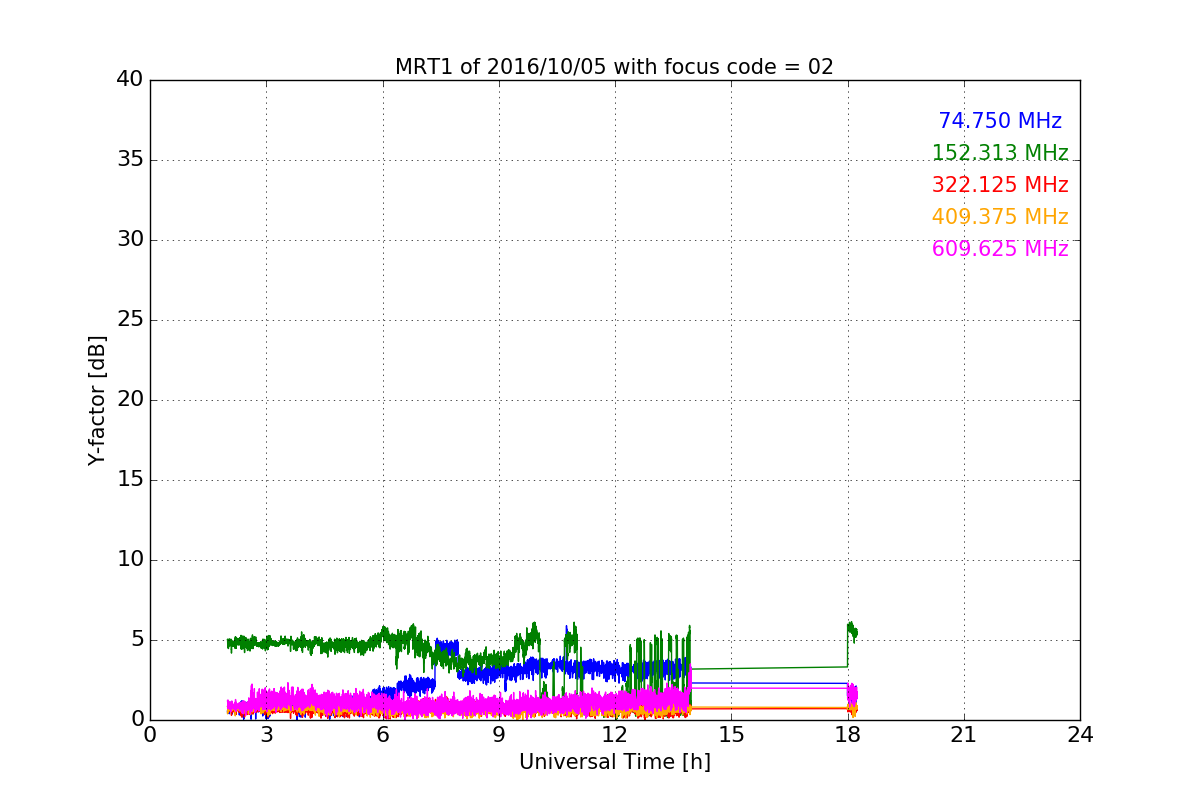Click y-axis tick label 20
The height and width of the screenshot is (800, 1200).
coord(130,400)
